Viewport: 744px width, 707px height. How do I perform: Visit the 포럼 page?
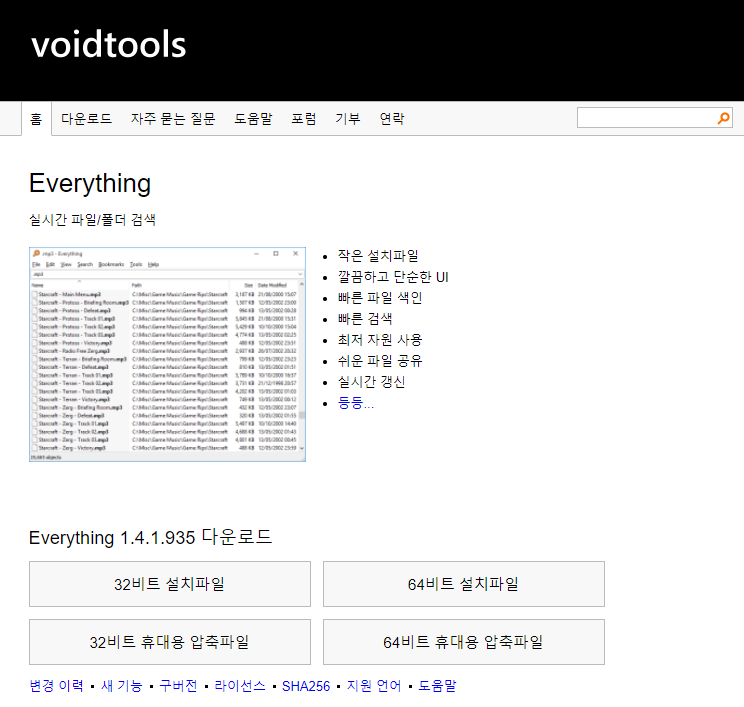point(304,119)
